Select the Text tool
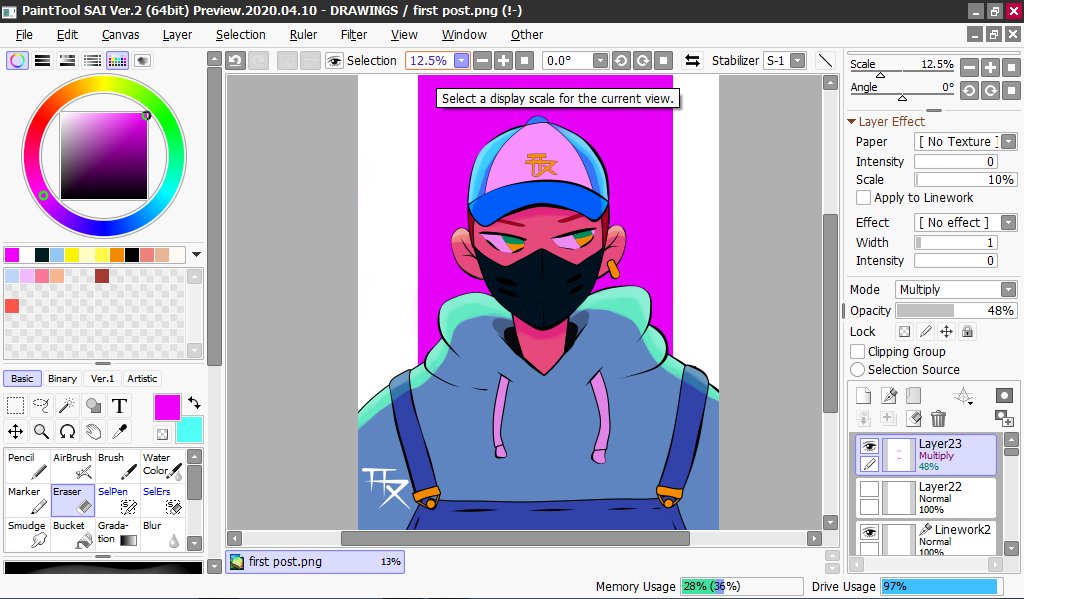 click(x=119, y=406)
